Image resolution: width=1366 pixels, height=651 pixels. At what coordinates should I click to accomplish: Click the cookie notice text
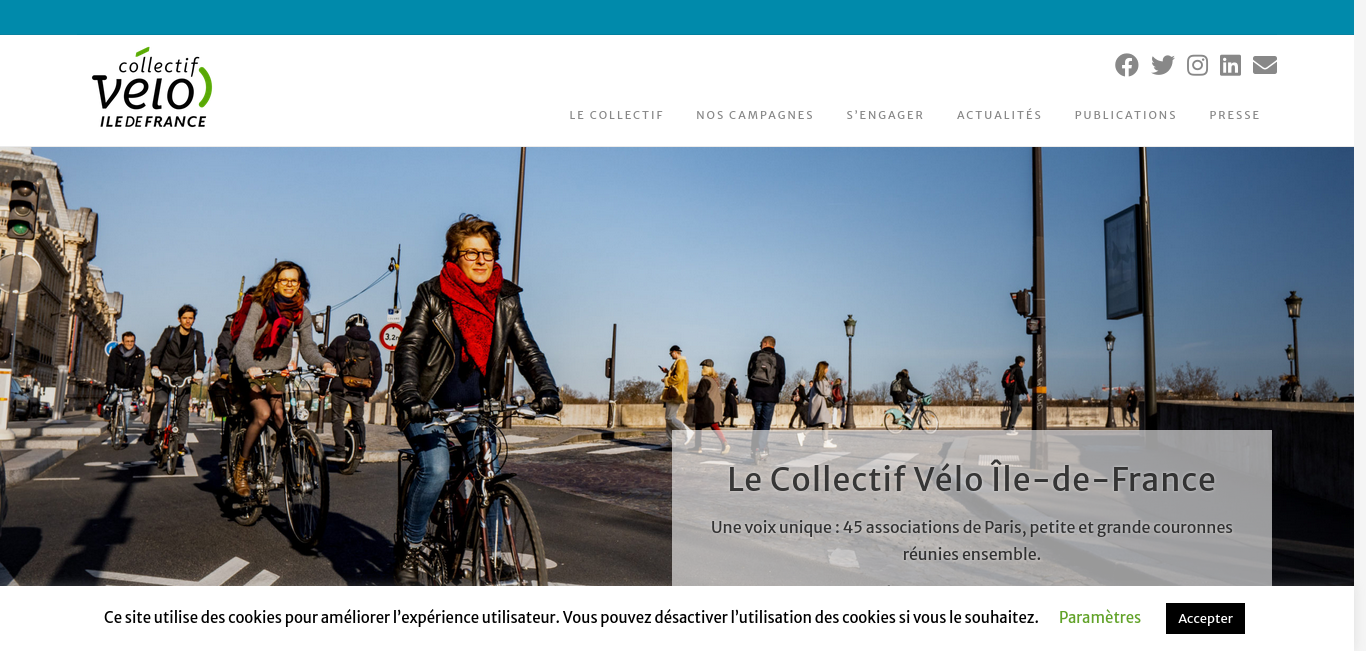tap(571, 617)
